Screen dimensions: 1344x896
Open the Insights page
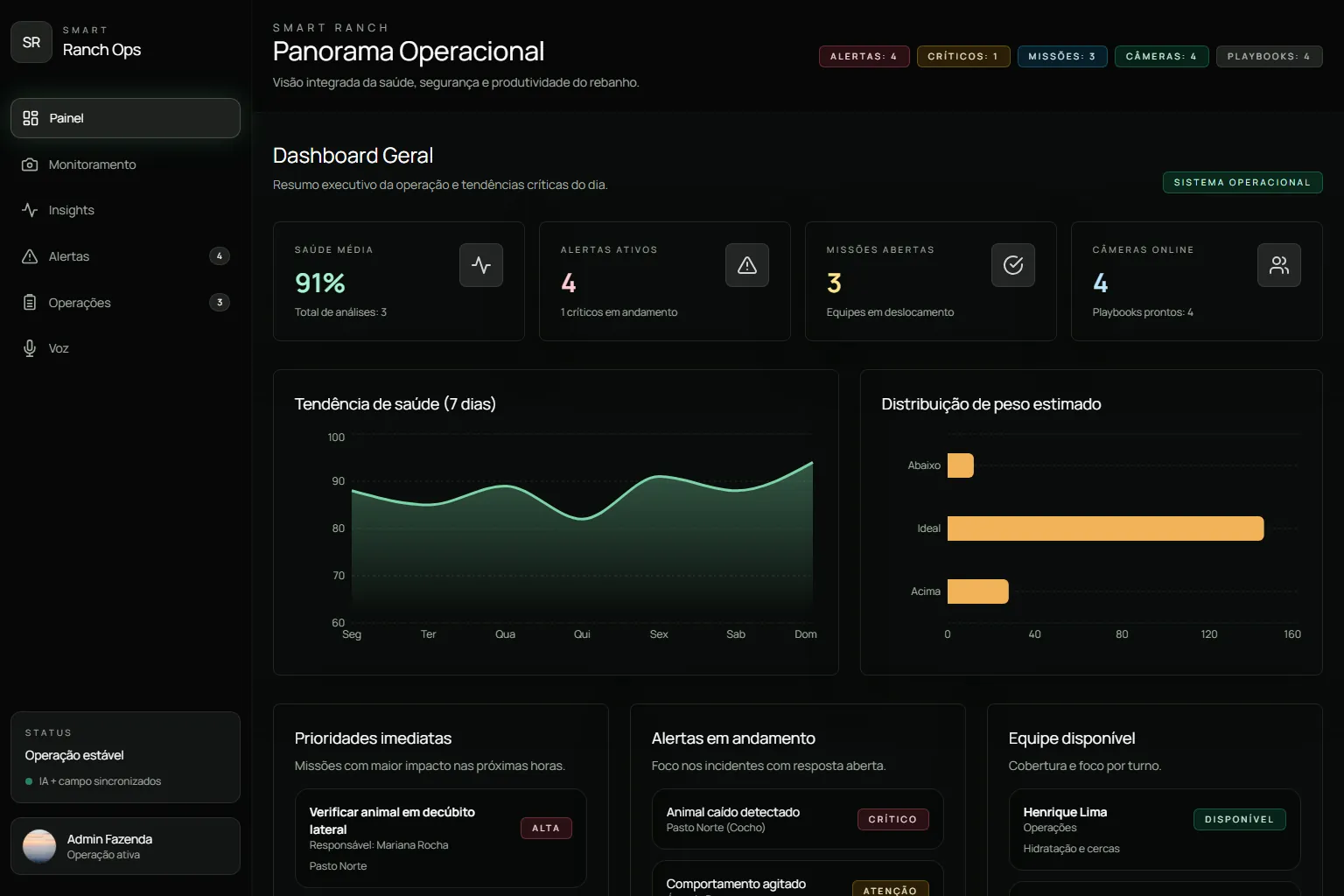click(x=125, y=210)
